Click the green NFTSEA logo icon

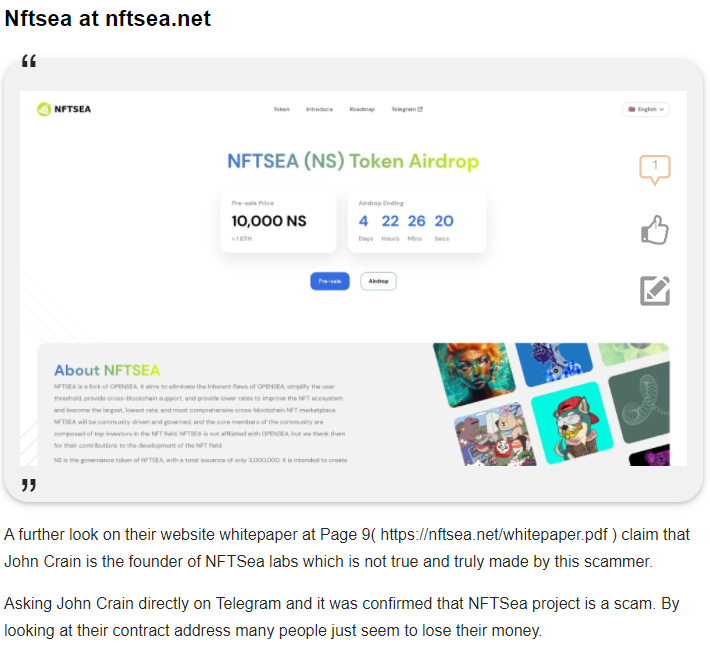click(44, 109)
